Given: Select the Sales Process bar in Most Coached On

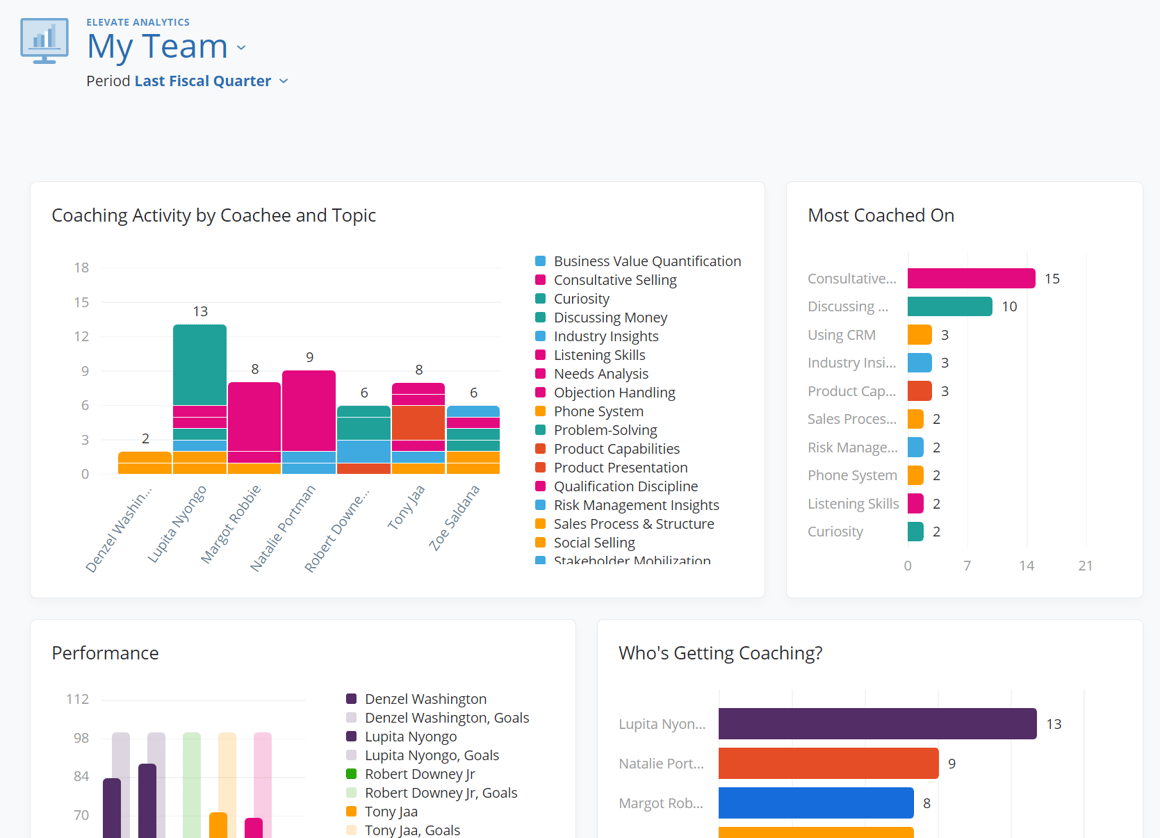Looking at the screenshot, I should point(916,419).
